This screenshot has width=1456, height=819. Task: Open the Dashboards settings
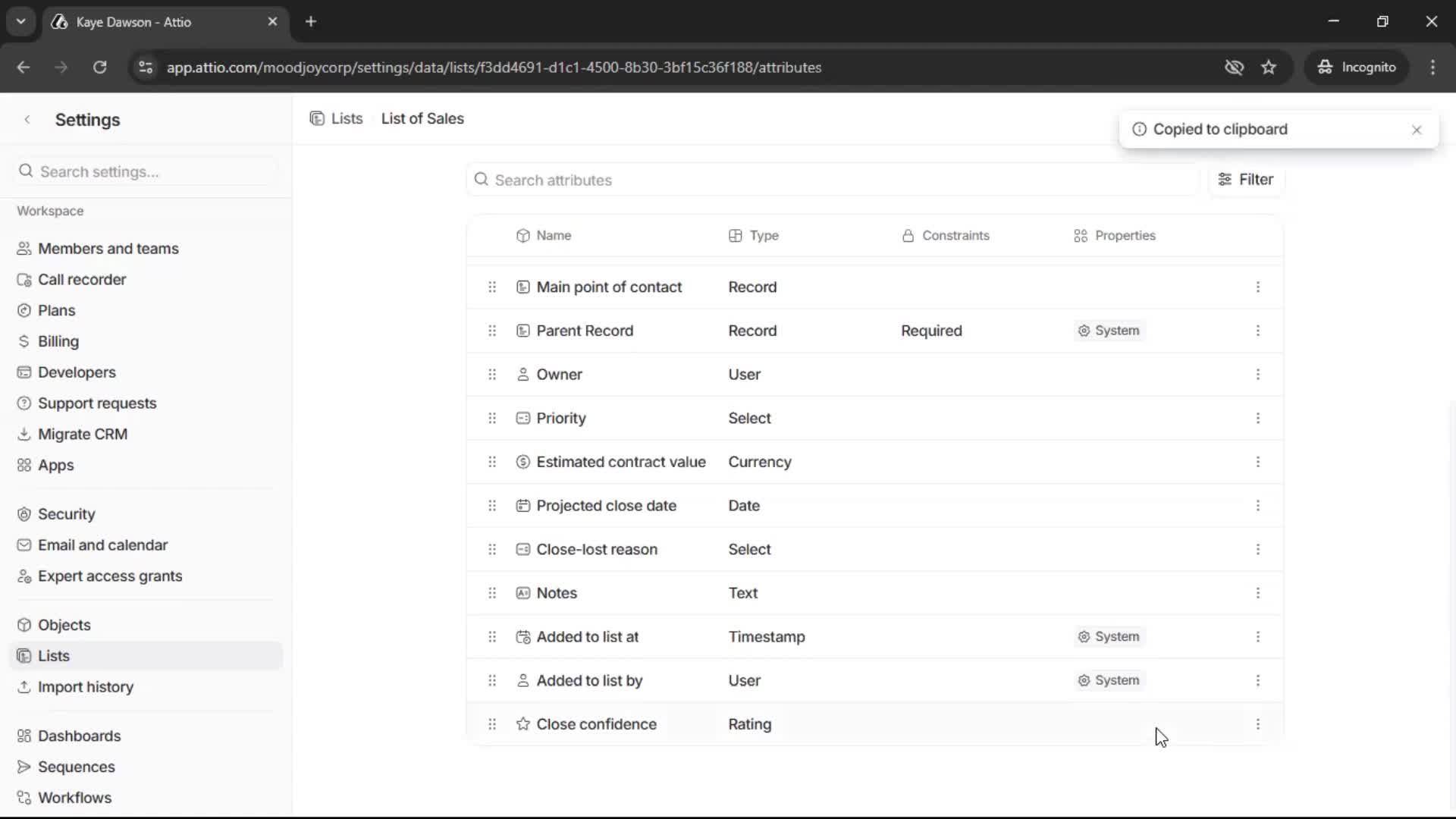tap(79, 736)
